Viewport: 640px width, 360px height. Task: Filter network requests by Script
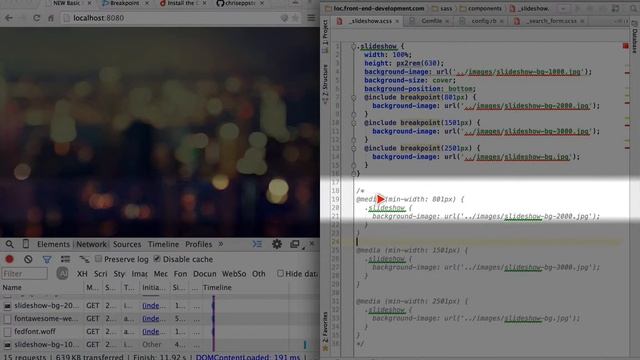(x=100, y=273)
